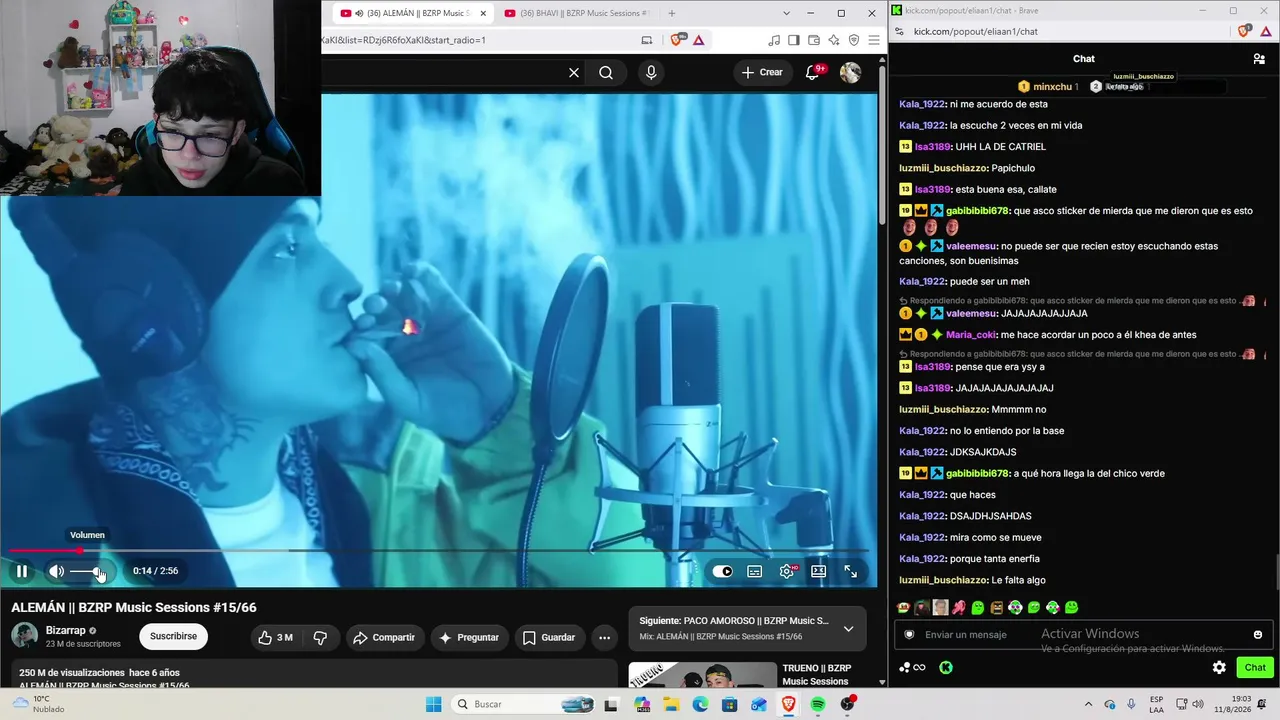Open the Brave hamburger main menu
1280x720 pixels.
click(x=874, y=40)
